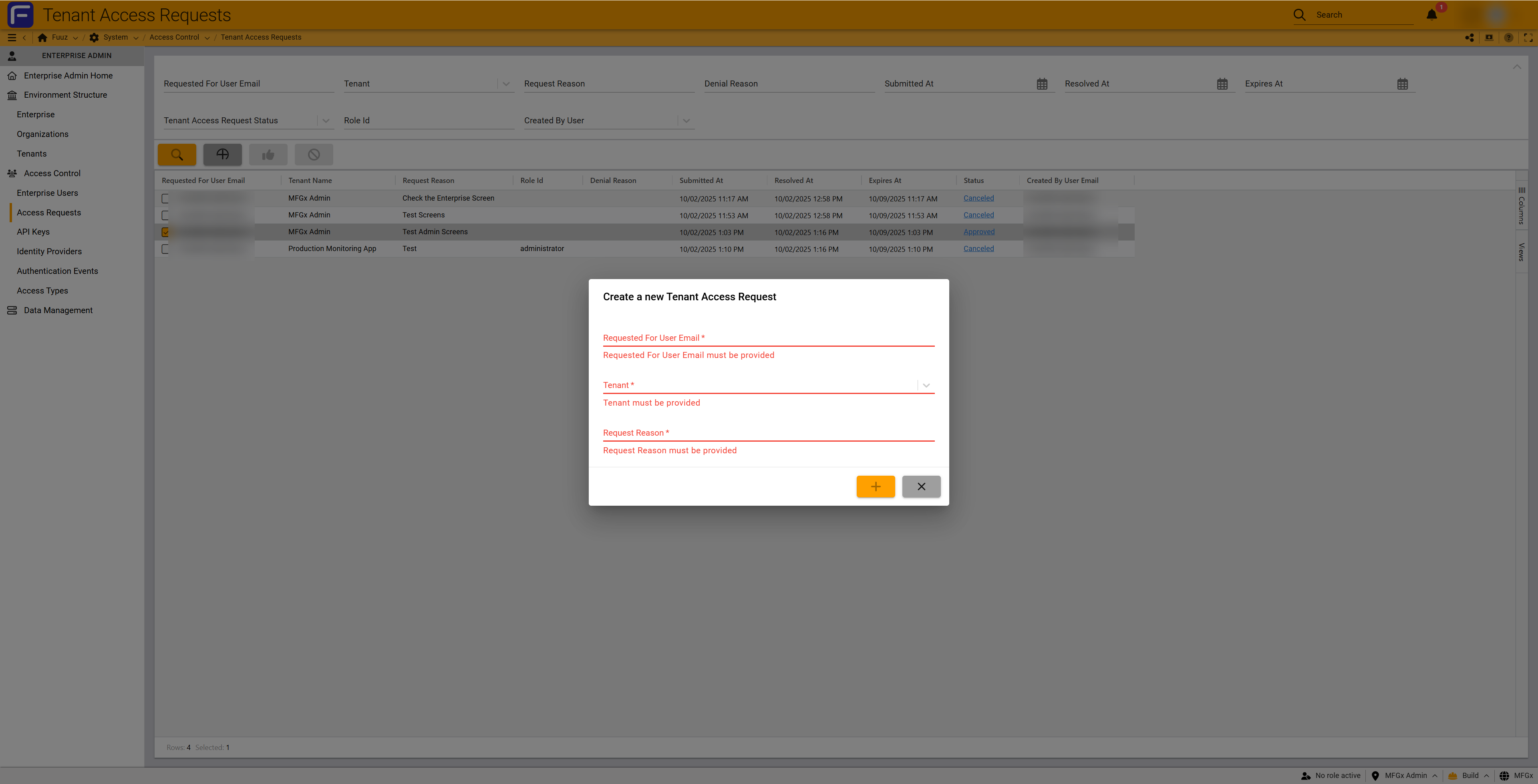Click Enterprise Admin user icon in sidebar
The width and height of the screenshot is (1538, 784).
pyautogui.click(x=12, y=56)
